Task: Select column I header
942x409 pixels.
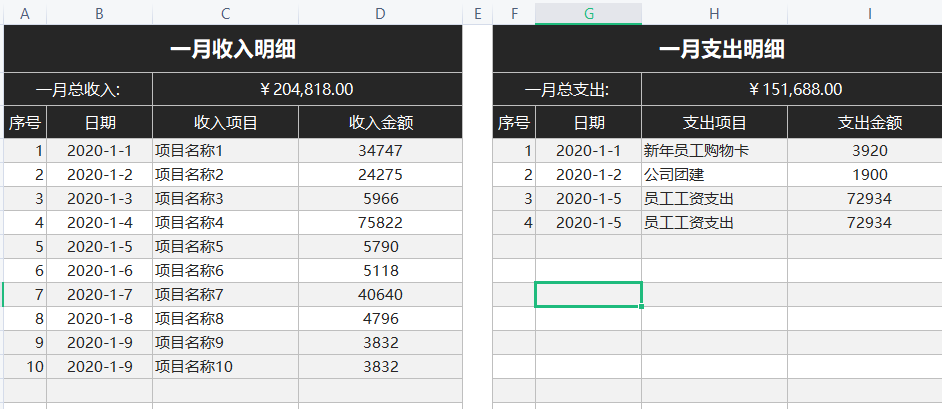Action: coord(869,13)
